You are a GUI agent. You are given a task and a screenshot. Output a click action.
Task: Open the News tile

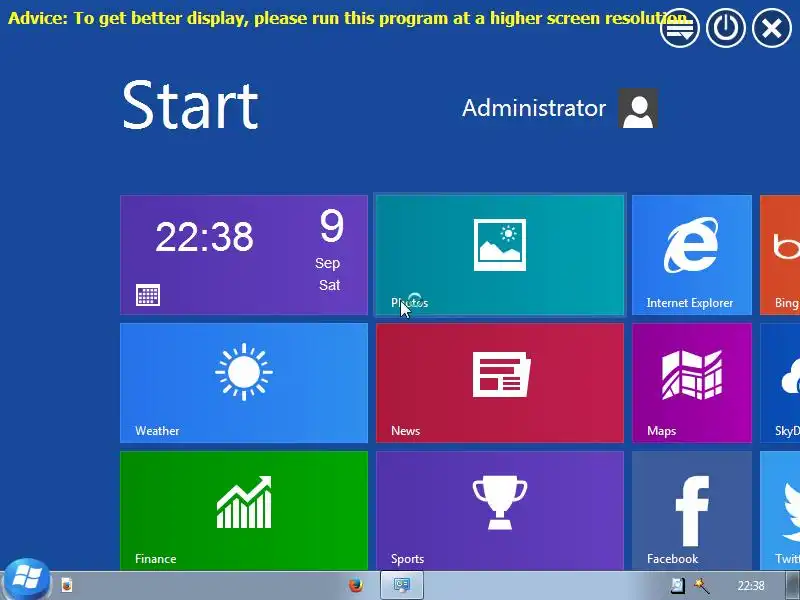499,383
